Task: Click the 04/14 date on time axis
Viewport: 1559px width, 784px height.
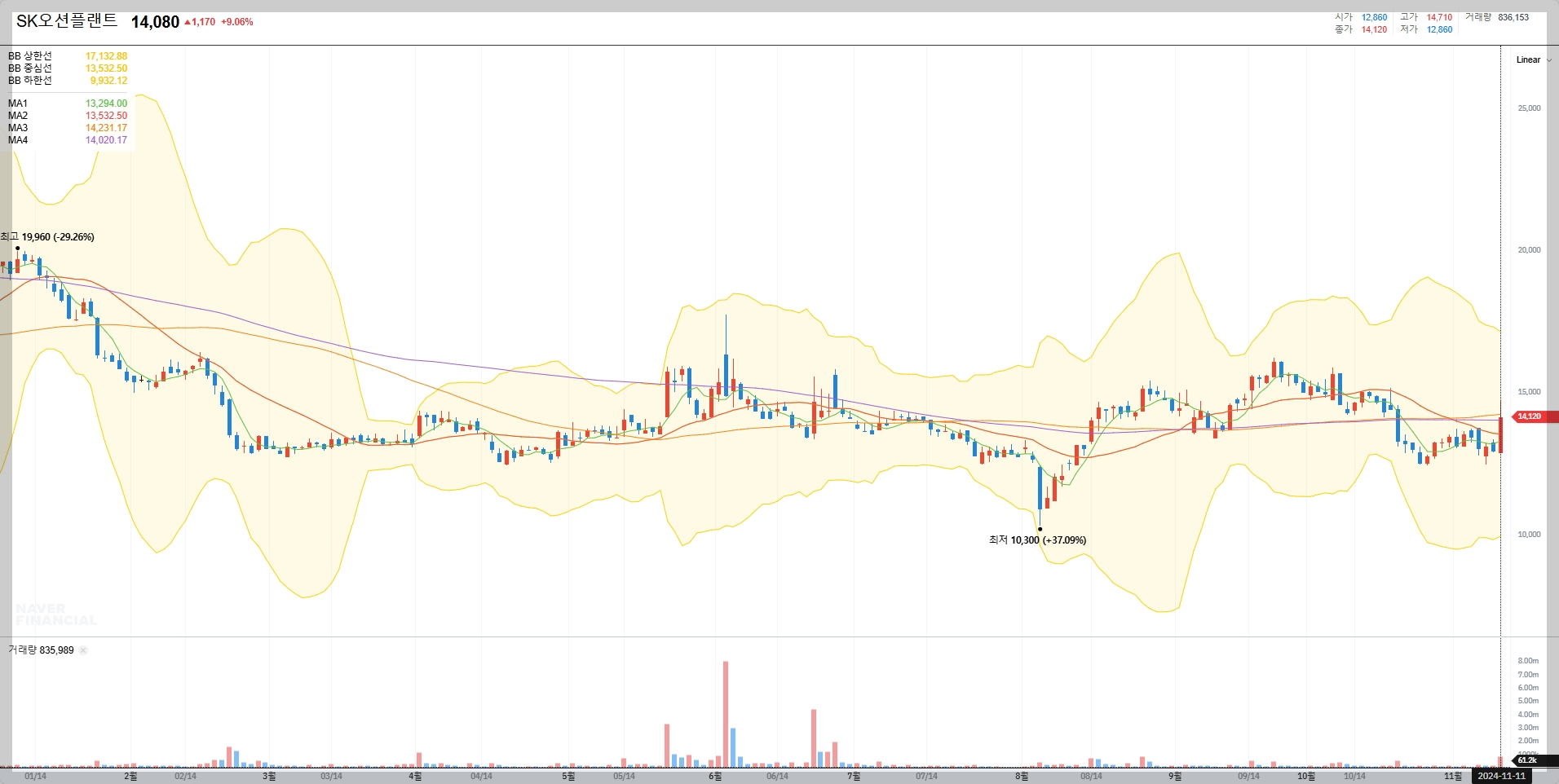Action: point(481,777)
